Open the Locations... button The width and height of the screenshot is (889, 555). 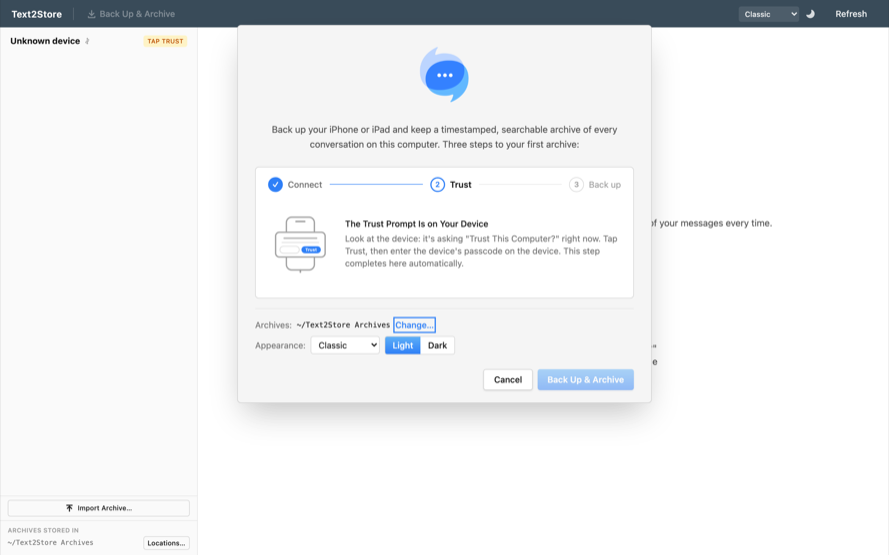point(166,543)
